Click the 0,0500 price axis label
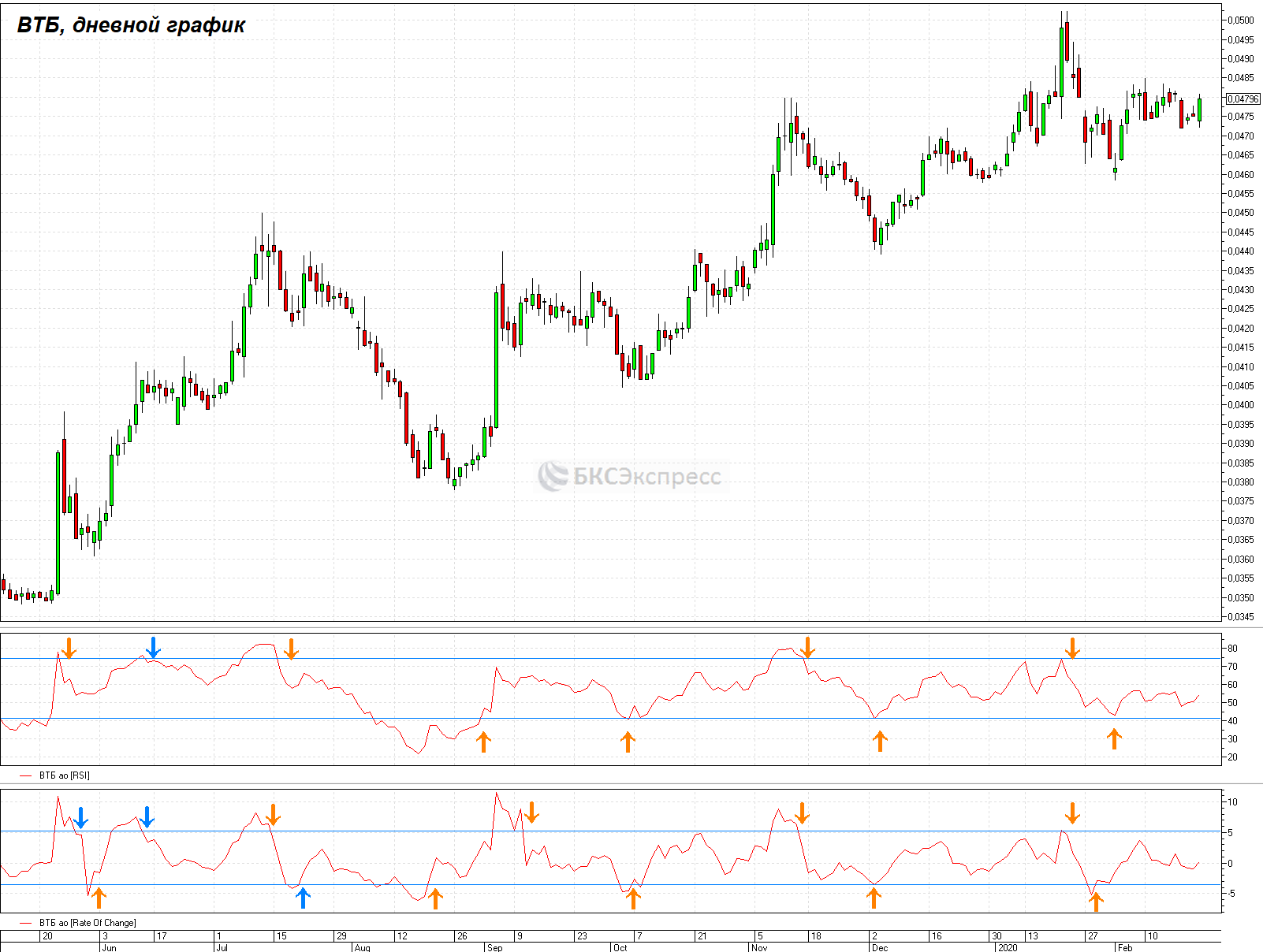Screen dimensions: 1263x952 click(1241, 20)
